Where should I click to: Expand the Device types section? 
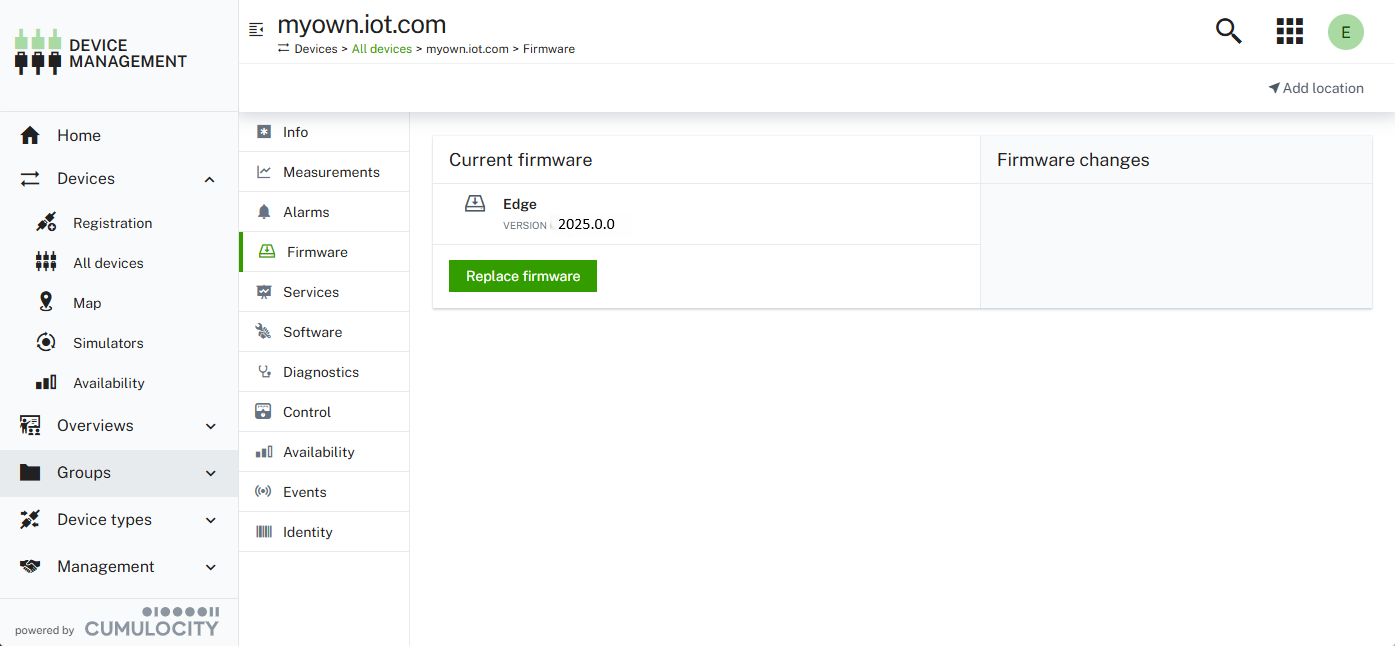tap(211, 520)
